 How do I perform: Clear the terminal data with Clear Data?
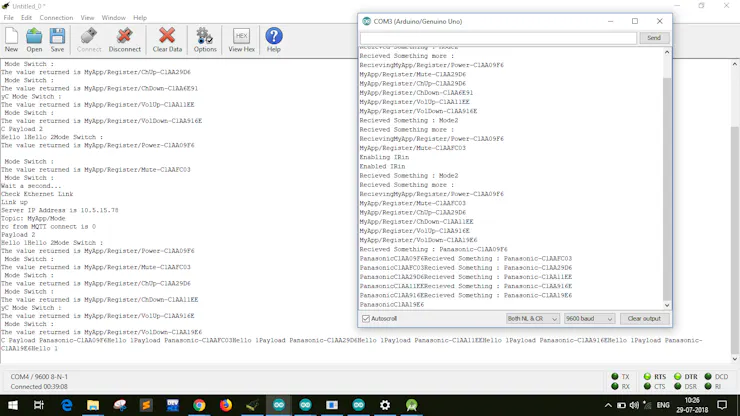click(x=167, y=40)
